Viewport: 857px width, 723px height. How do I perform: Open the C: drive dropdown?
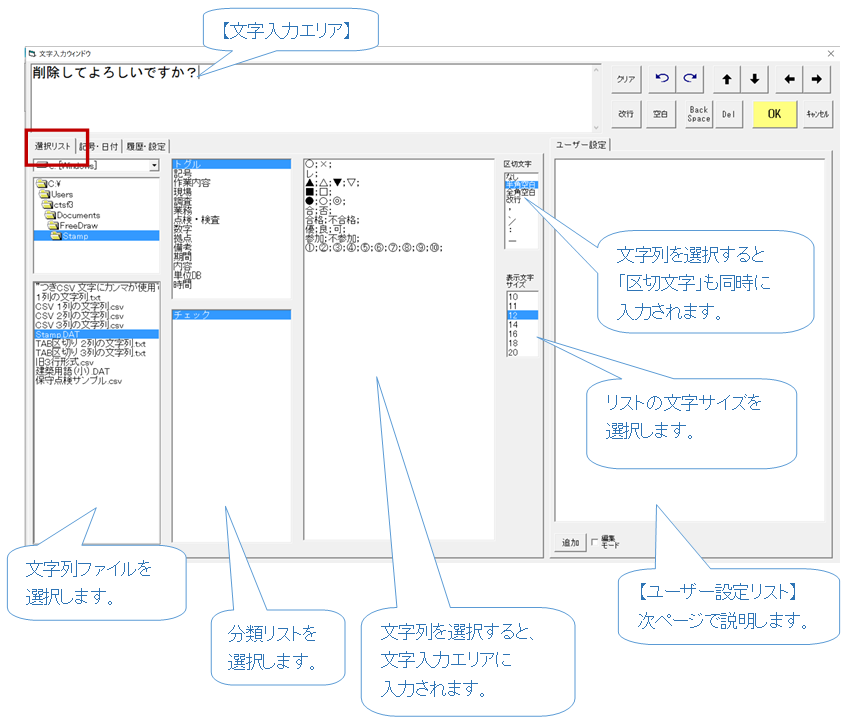pyautogui.click(x=154, y=165)
